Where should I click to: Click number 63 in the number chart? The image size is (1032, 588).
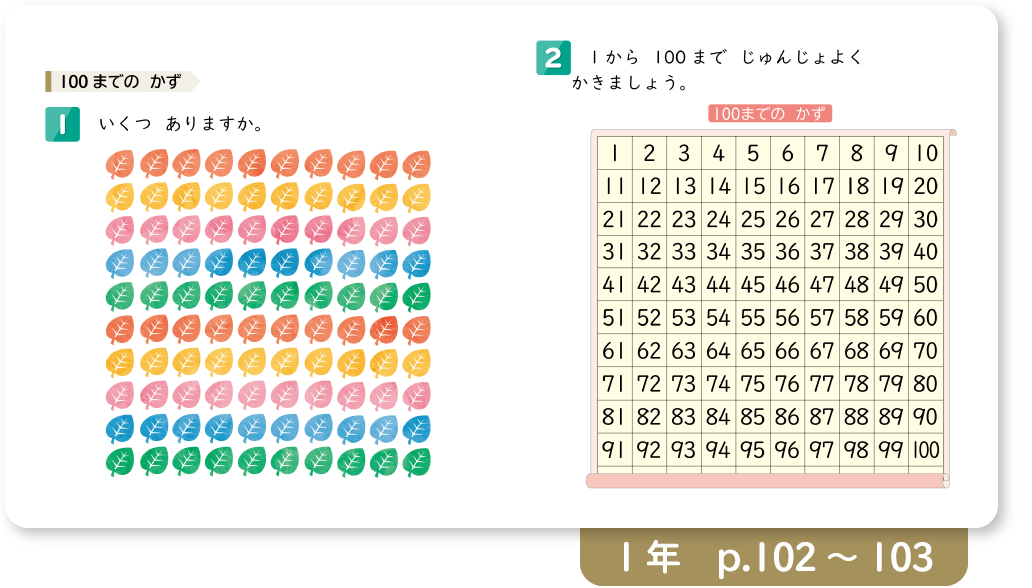683,350
